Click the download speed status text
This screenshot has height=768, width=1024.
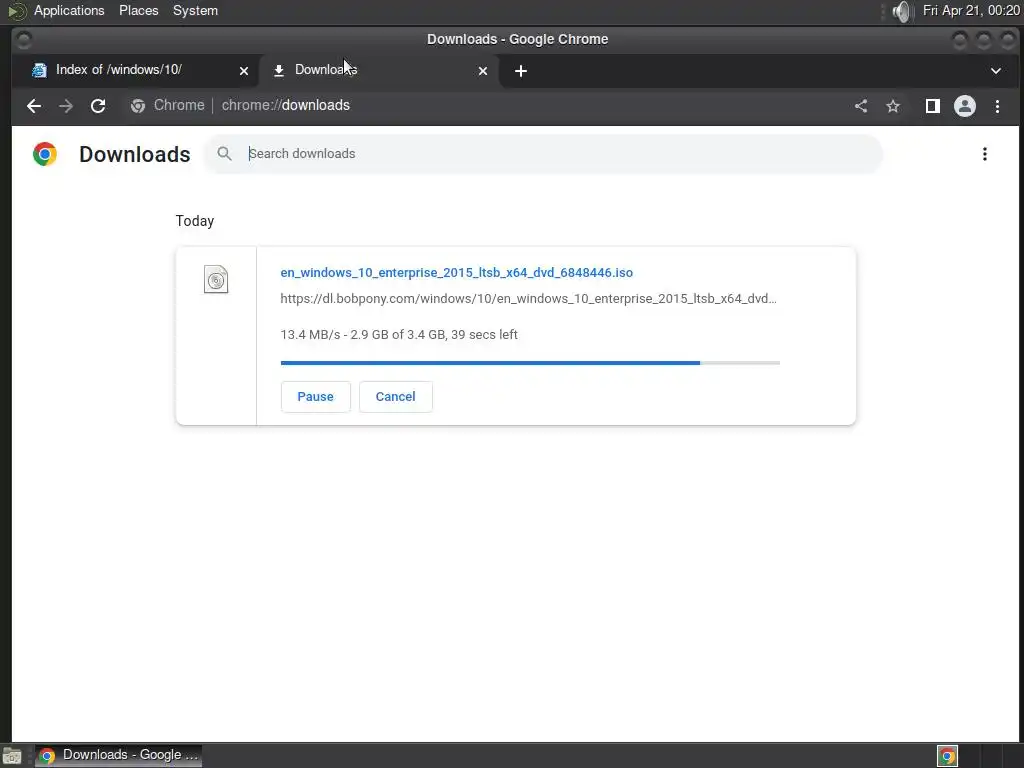(399, 334)
